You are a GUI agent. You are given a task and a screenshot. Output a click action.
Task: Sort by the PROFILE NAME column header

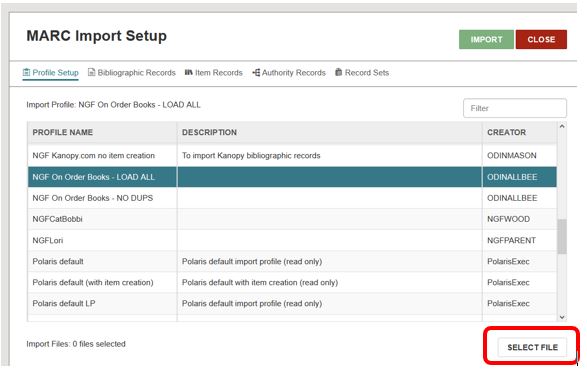tap(102, 132)
